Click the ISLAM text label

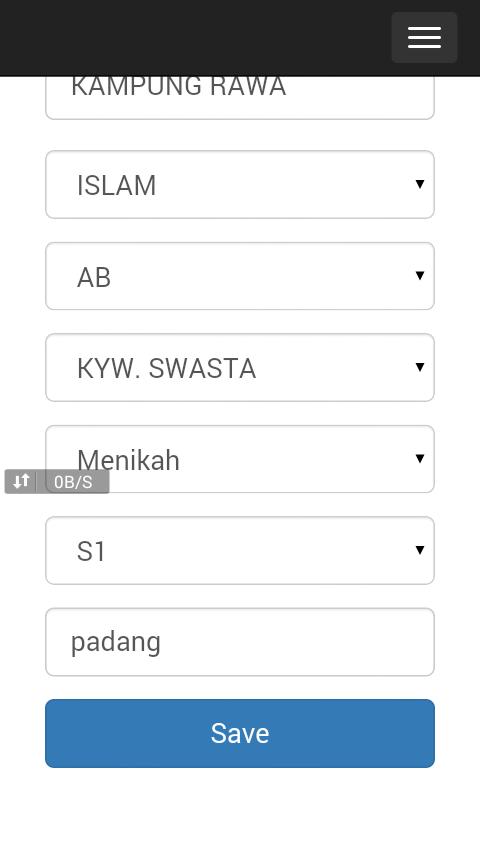(x=117, y=185)
